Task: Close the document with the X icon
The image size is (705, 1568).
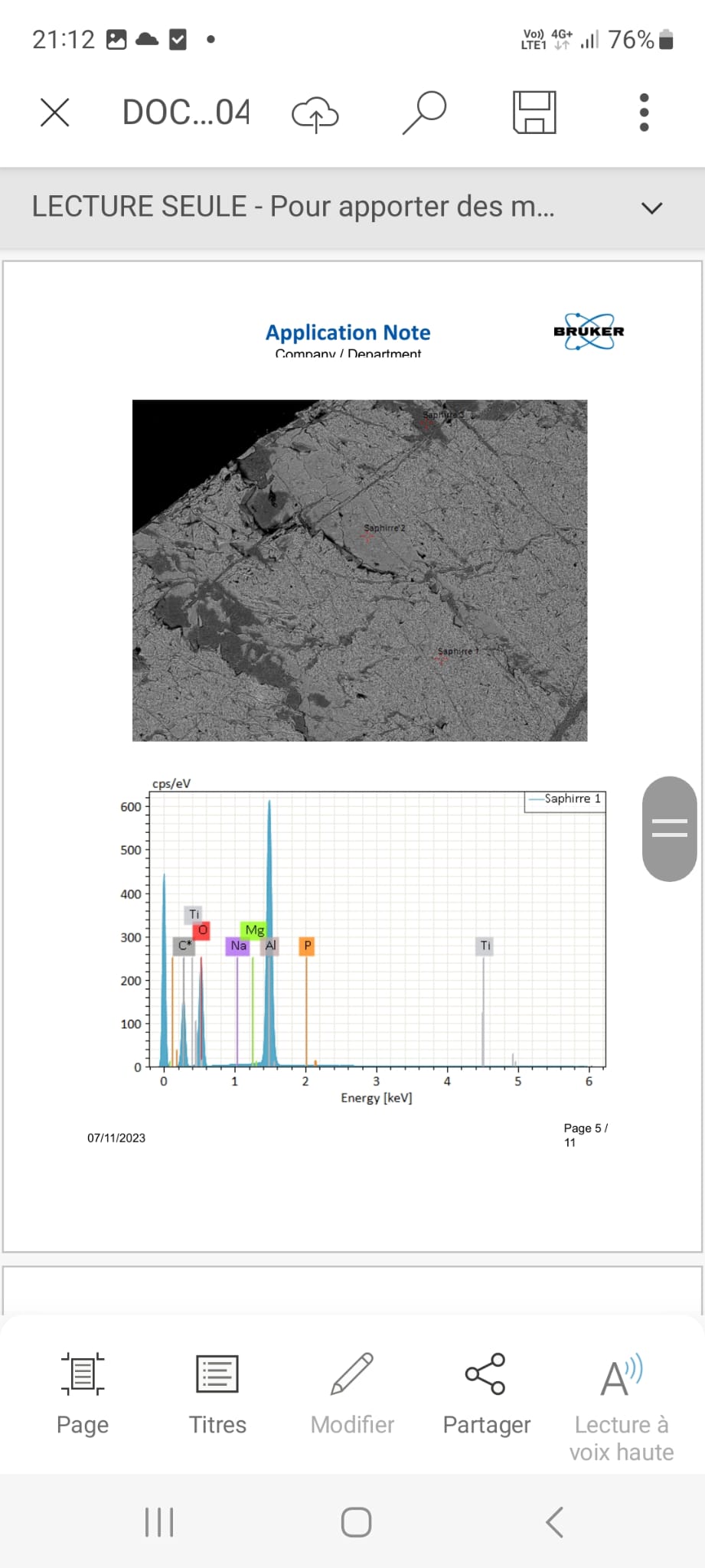Action: (x=54, y=113)
